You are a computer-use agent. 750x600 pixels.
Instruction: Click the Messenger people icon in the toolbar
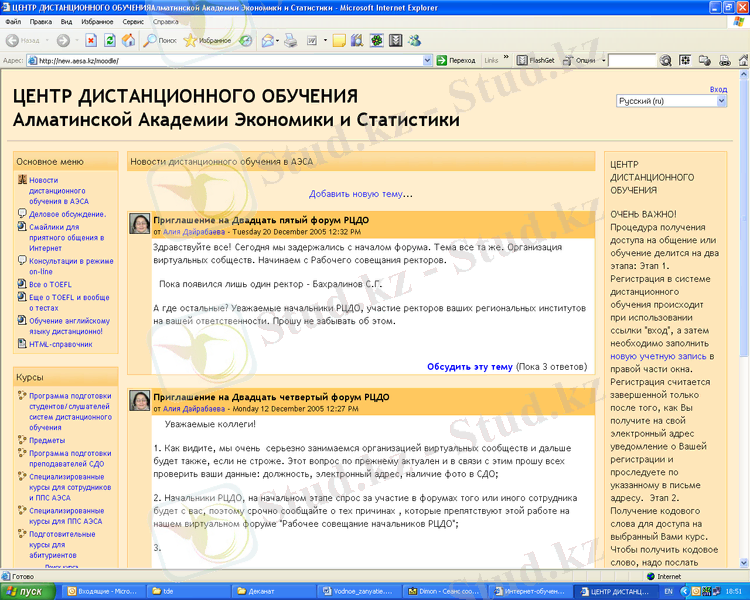click(x=414, y=41)
